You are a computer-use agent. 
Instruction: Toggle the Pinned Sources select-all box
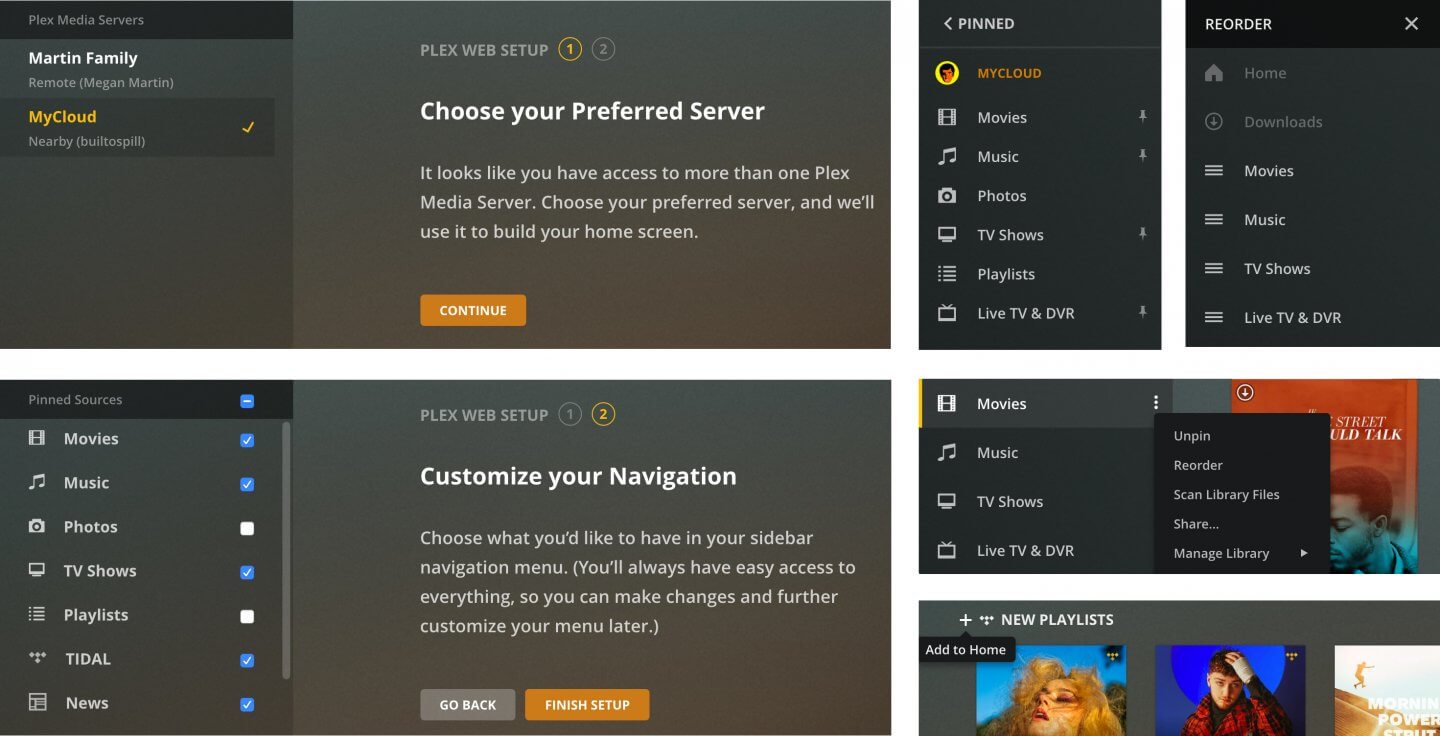point(247,401)
